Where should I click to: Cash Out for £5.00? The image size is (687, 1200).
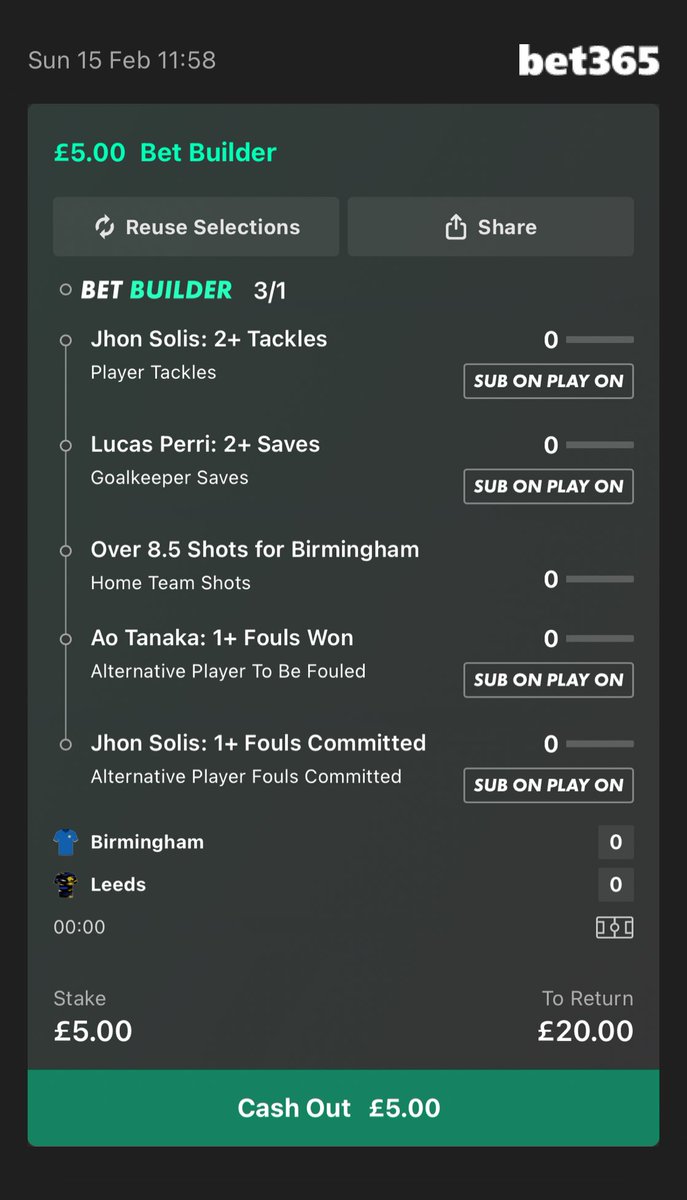pos(343,1108)
